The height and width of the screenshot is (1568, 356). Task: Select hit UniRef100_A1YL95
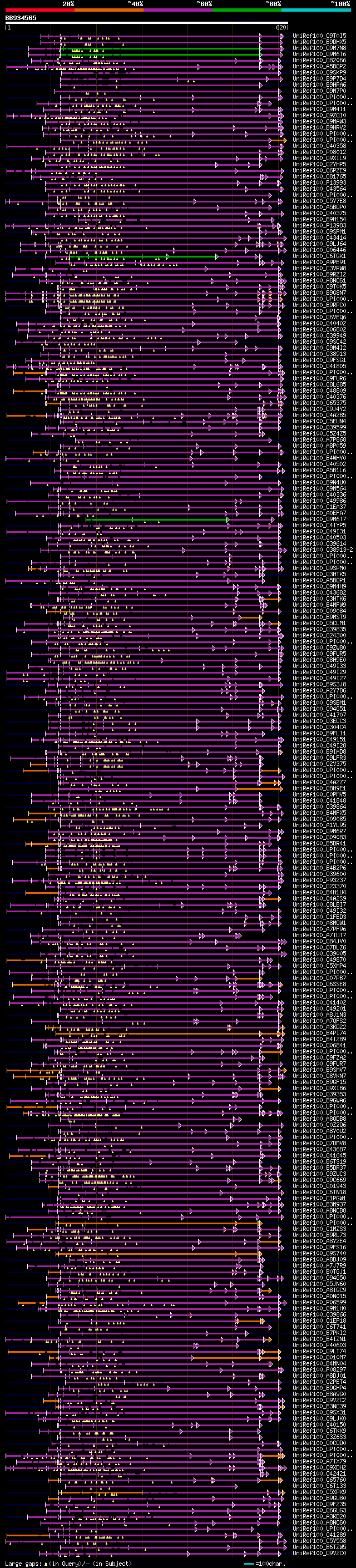pyautogui.click(x=319, y=825)
